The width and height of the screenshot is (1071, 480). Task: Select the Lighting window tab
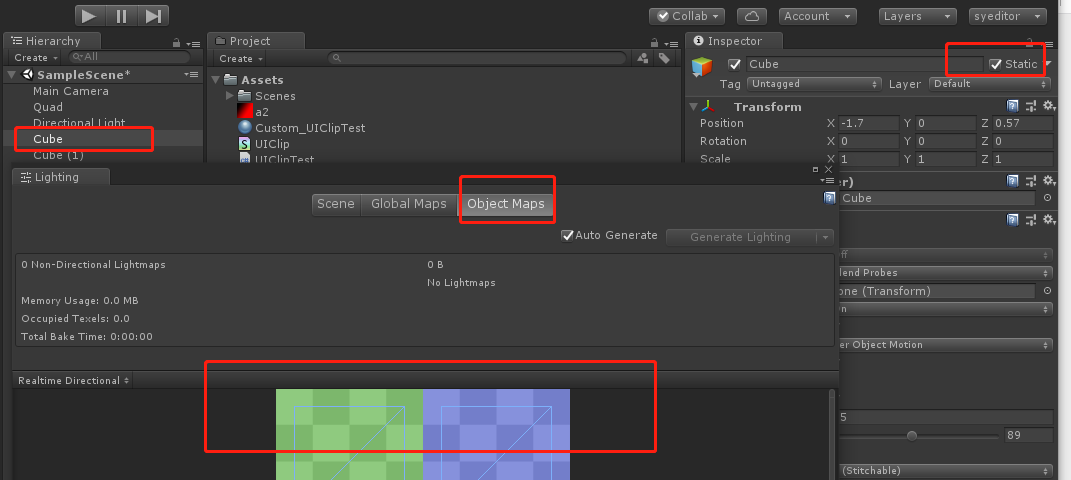[x=61, y=177]
